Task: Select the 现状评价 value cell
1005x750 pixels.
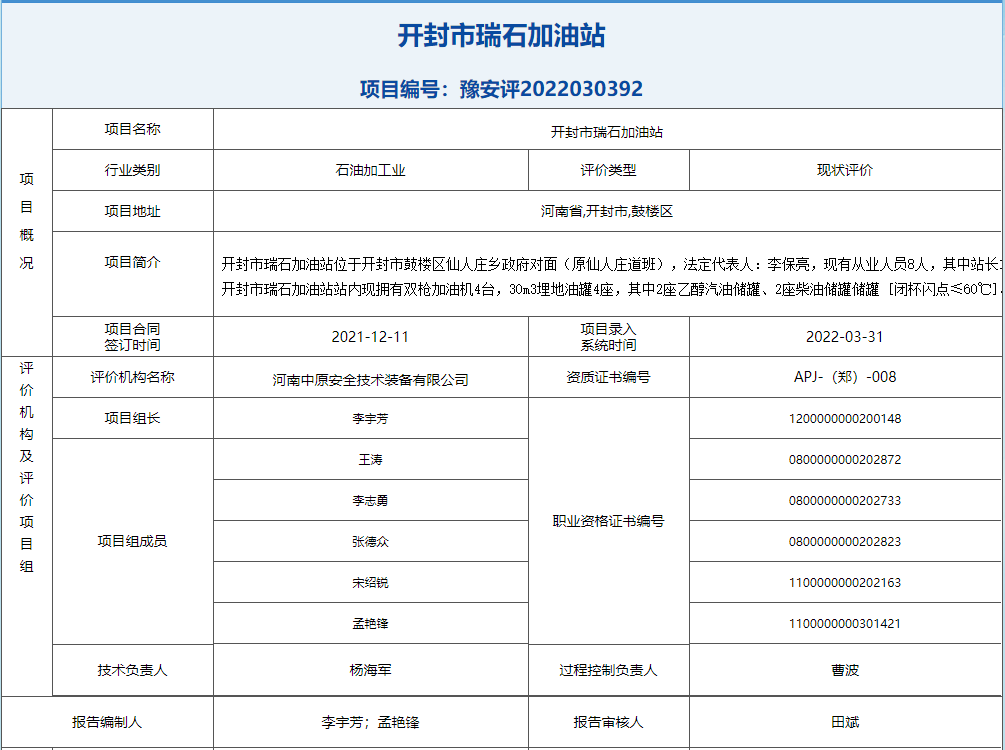Action: point(845,170)
